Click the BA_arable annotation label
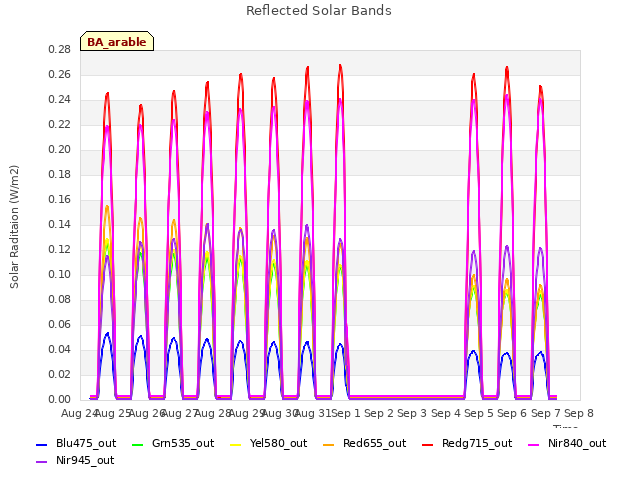 117,42
